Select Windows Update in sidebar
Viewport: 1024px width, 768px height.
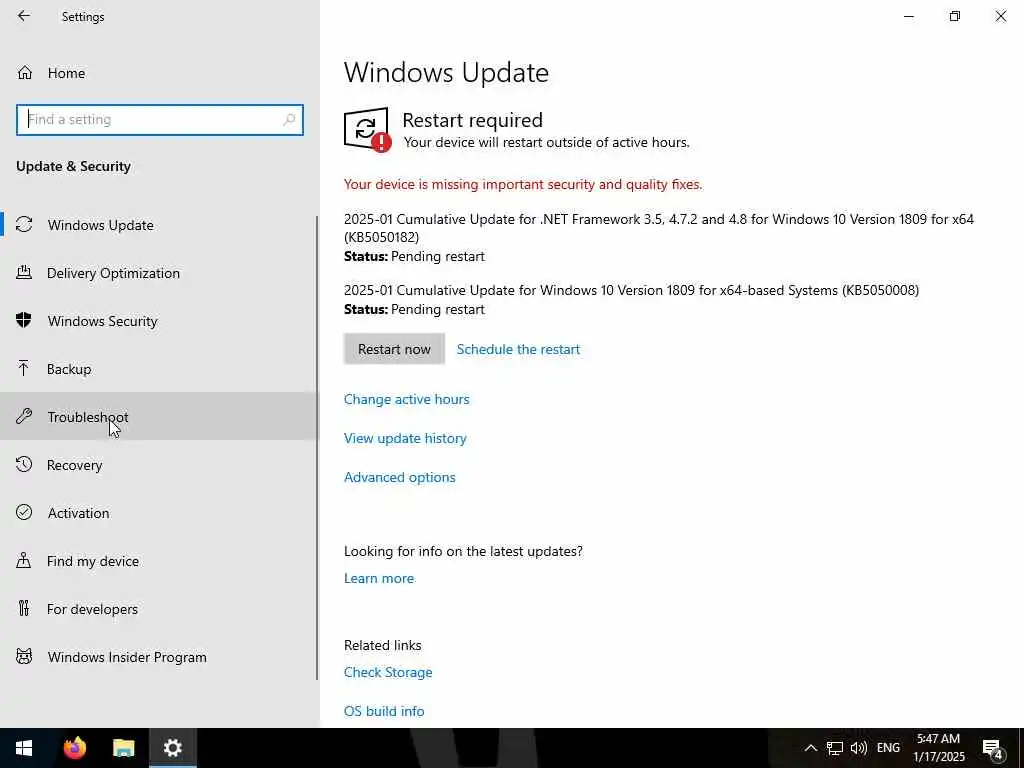pyautogui.click(x=160, y=225)
